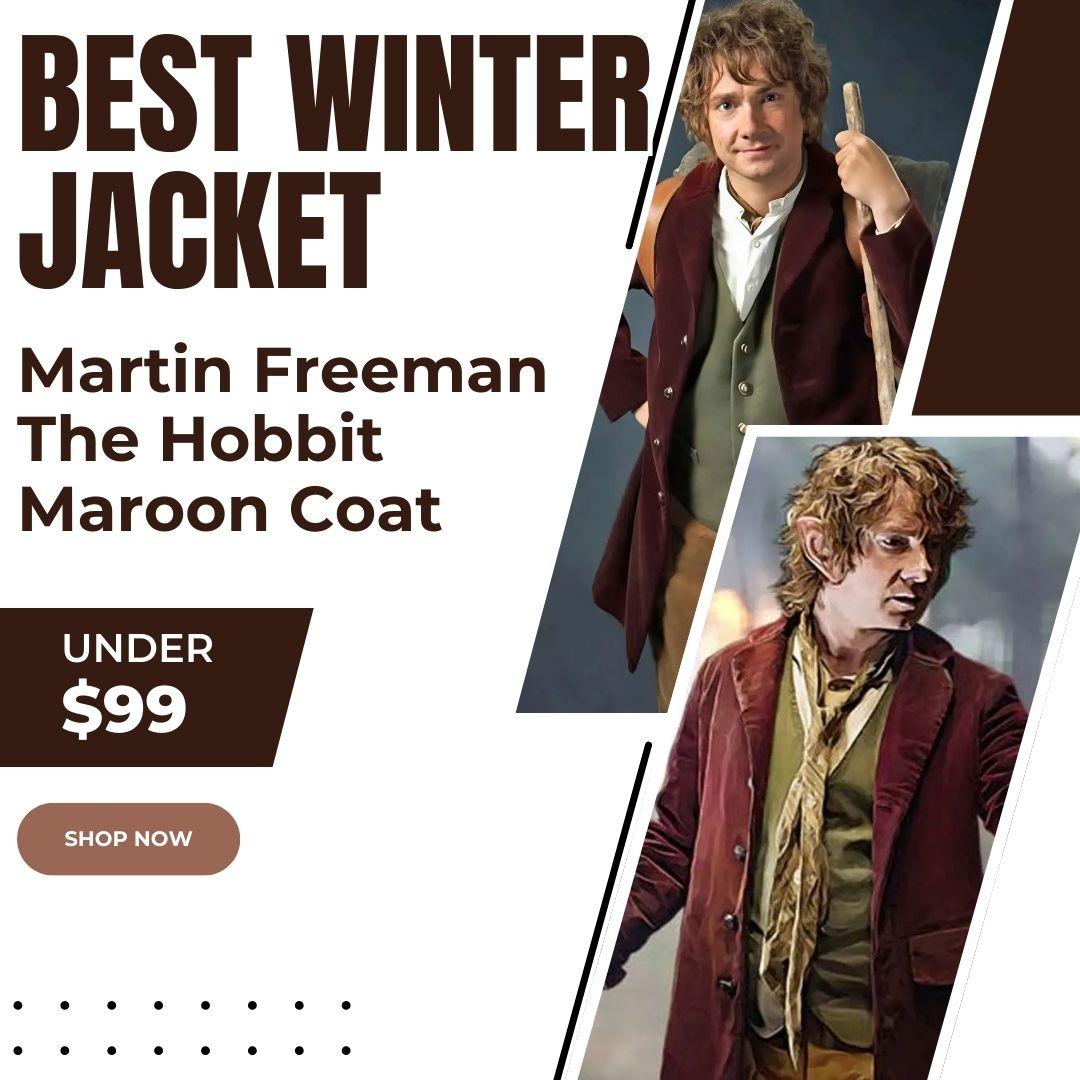Click the black diagonal stripe near top photo
Image resolution: width=1080 pixels, height=1080 pixels.
click(659, 124)
